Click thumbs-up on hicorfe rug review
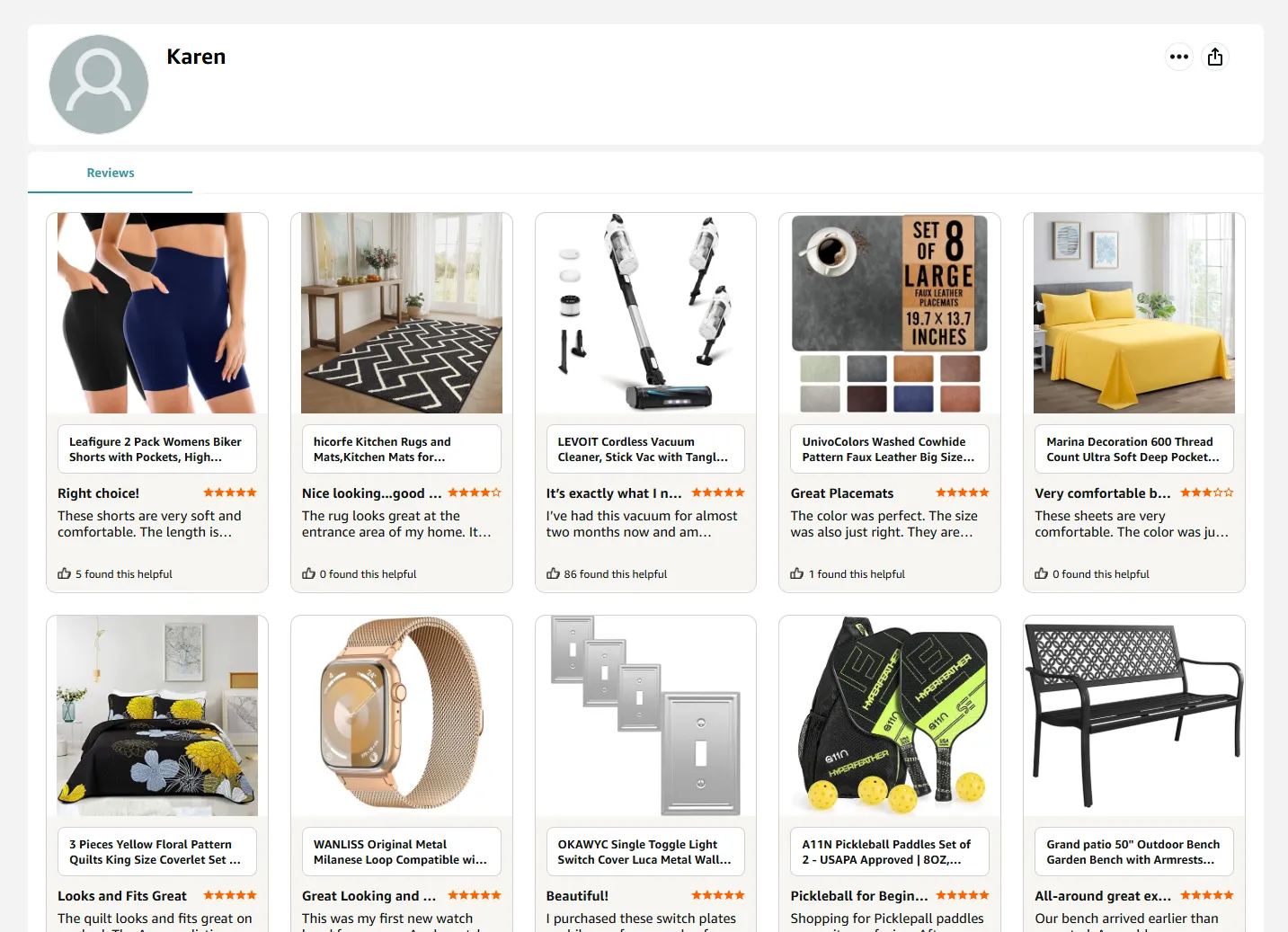The height and width of the screenshot is (932, 1288). coord(309,573)
